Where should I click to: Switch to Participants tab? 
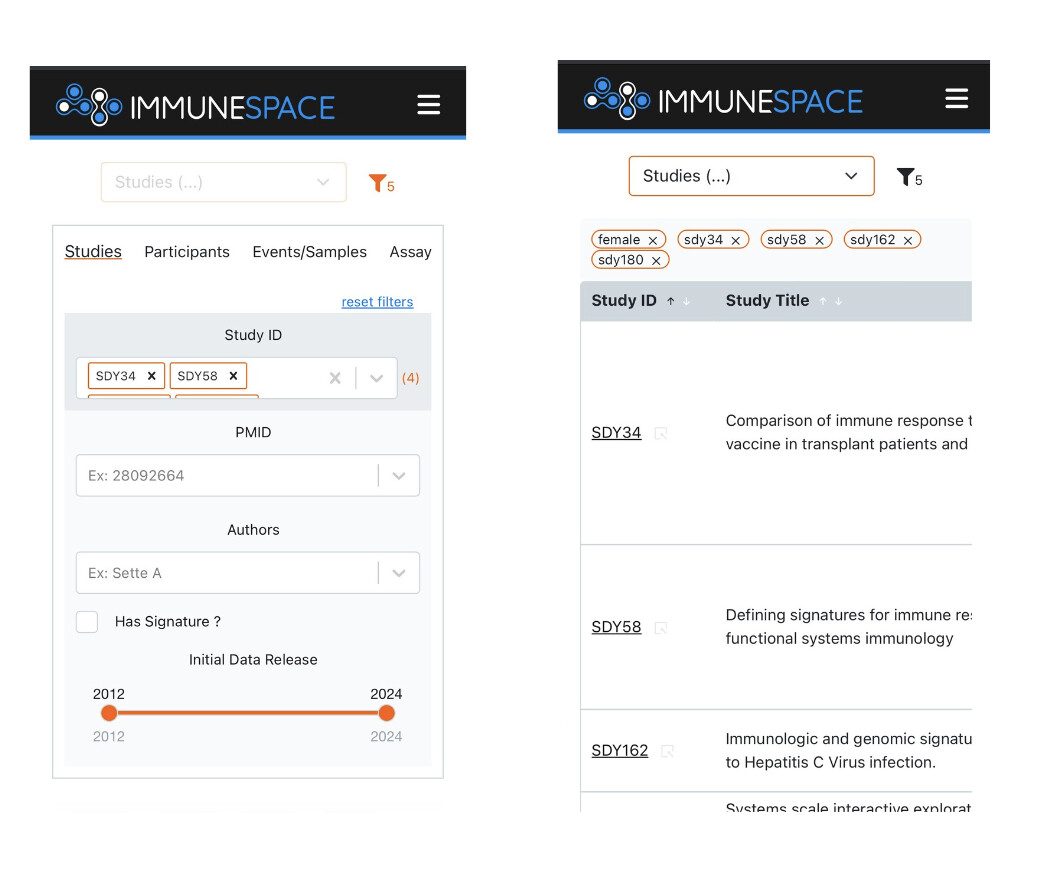click(187, 252)
